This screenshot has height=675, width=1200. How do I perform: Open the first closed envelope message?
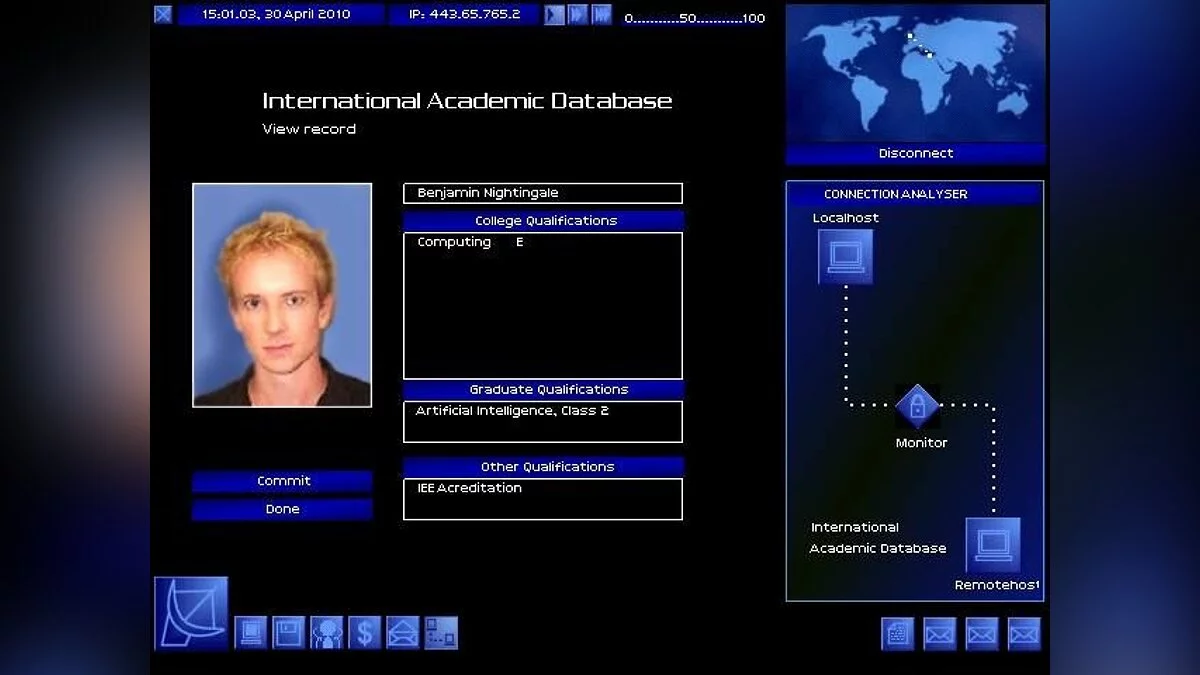click(939, 634)
